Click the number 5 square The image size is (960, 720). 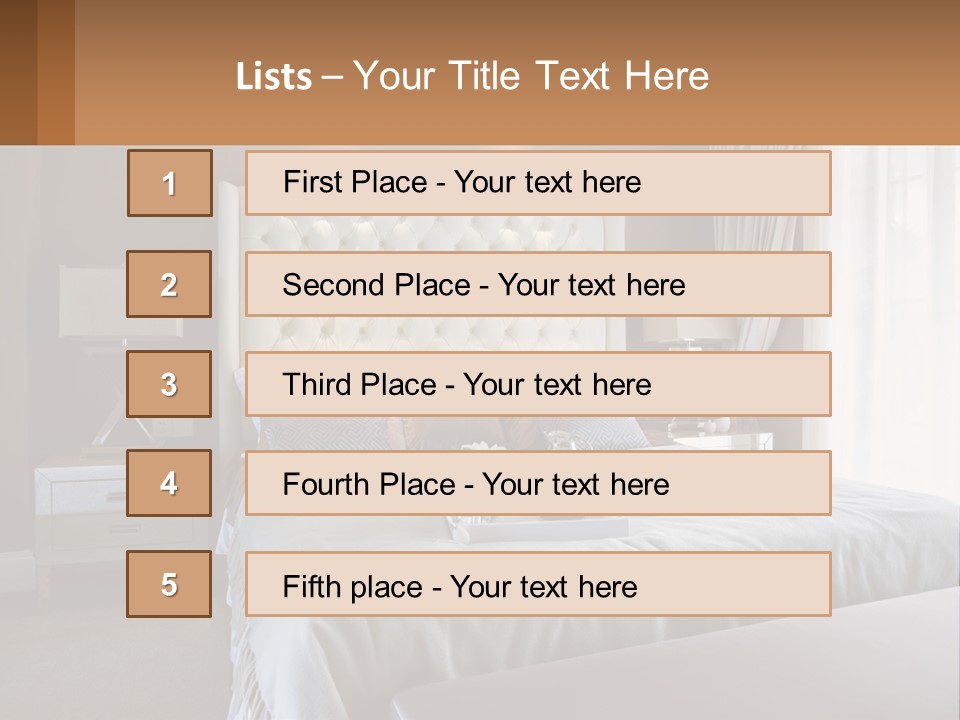[x=169, y=584]
